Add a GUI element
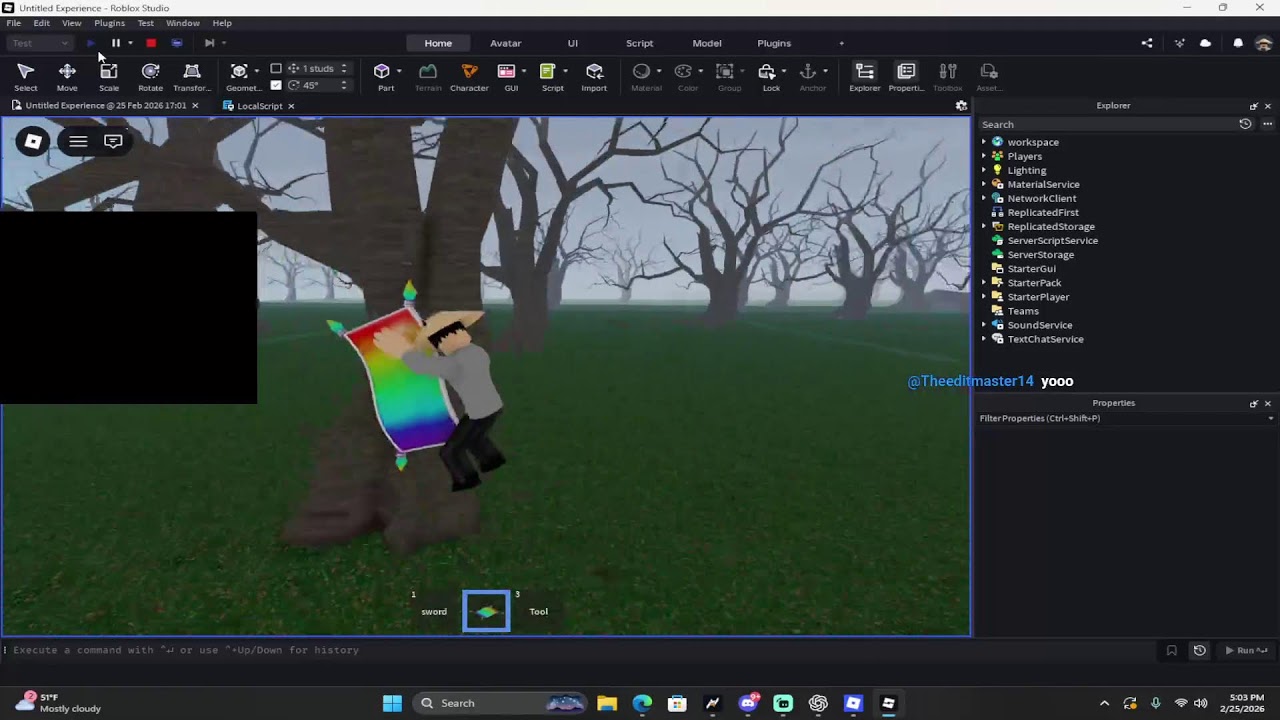 [x=507, y=77]
